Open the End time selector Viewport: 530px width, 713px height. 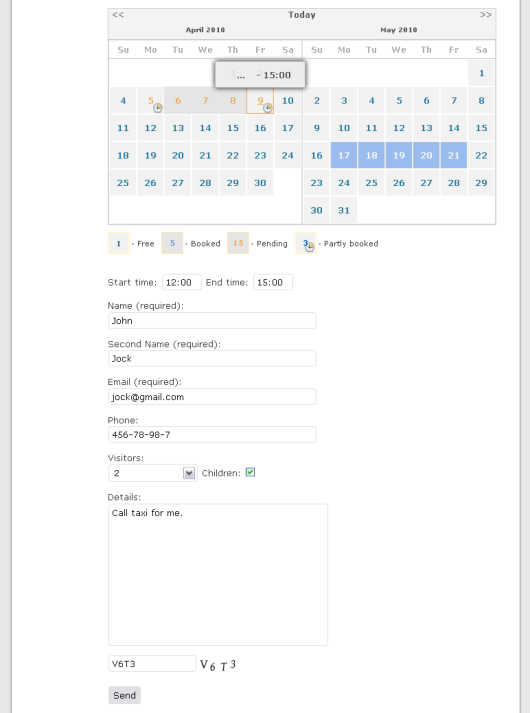[x=273, y=282]
